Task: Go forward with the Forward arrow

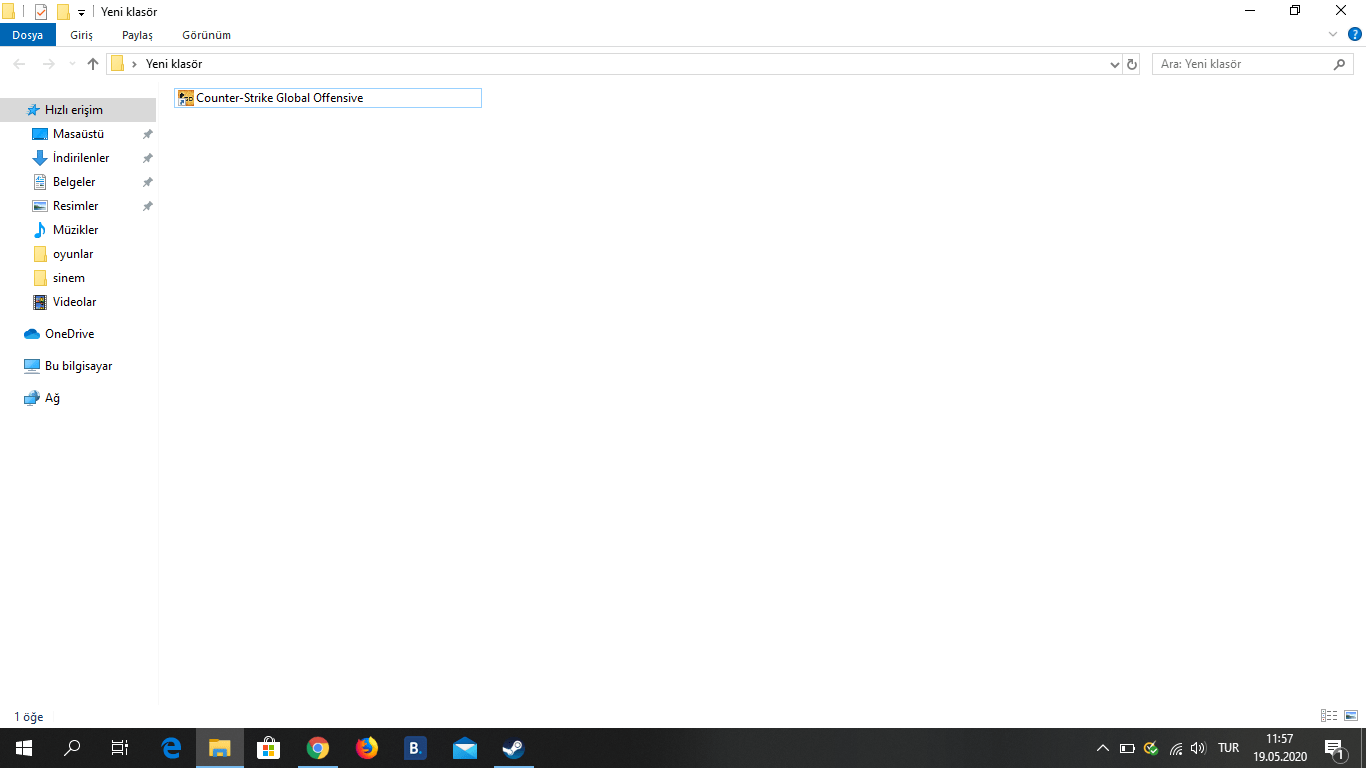Action: click(x=48, y=64)
